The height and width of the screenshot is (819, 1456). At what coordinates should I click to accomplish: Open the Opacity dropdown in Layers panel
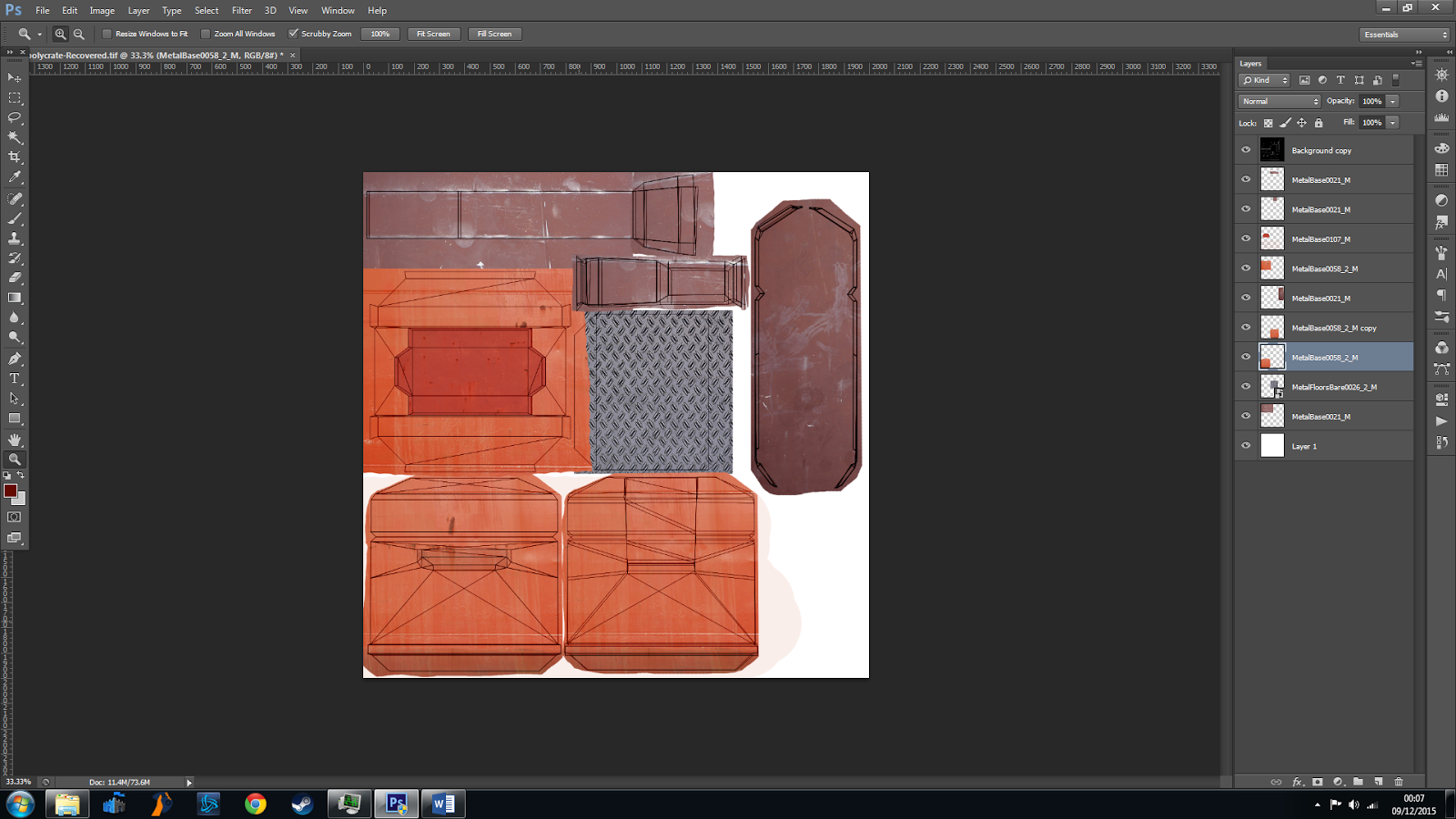[x=1391, y=101]
